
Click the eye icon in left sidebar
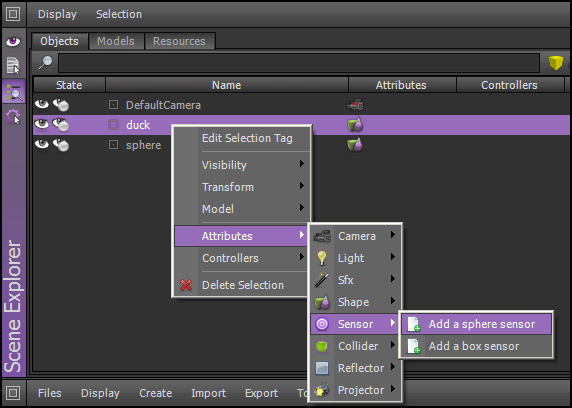13,41
